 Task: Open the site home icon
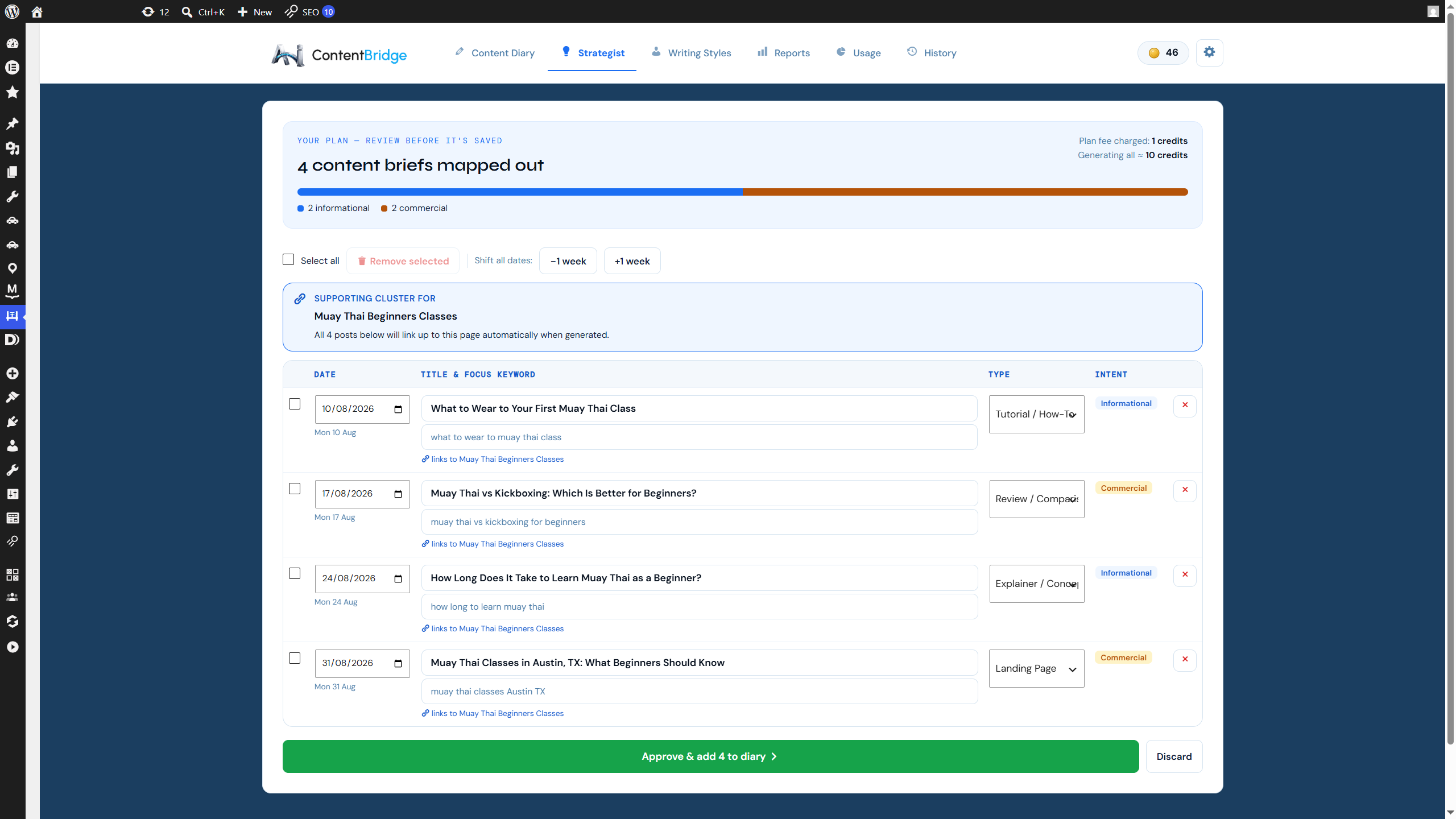[x=37, y=11]
